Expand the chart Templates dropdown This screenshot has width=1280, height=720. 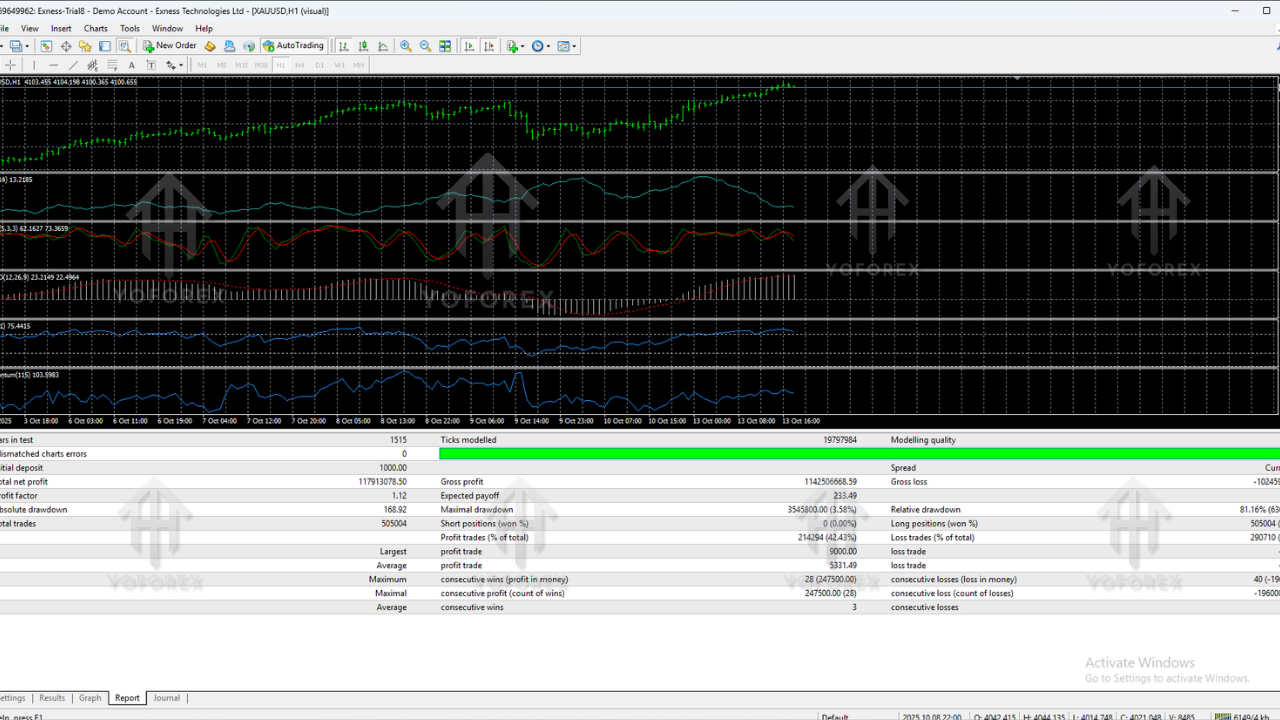point(574,46)
